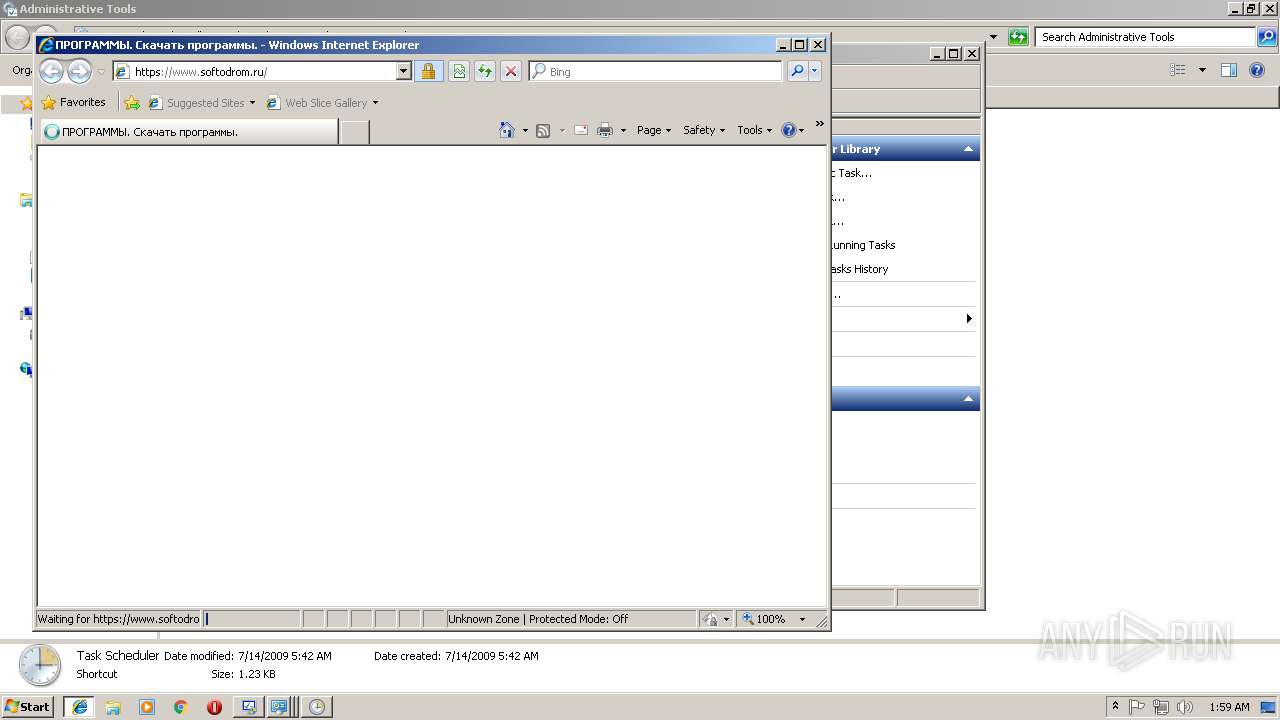Click Tasks History action in Task Scheduler
The image size is (1280, 720).
pyautogui.click(x=860, y=269)
